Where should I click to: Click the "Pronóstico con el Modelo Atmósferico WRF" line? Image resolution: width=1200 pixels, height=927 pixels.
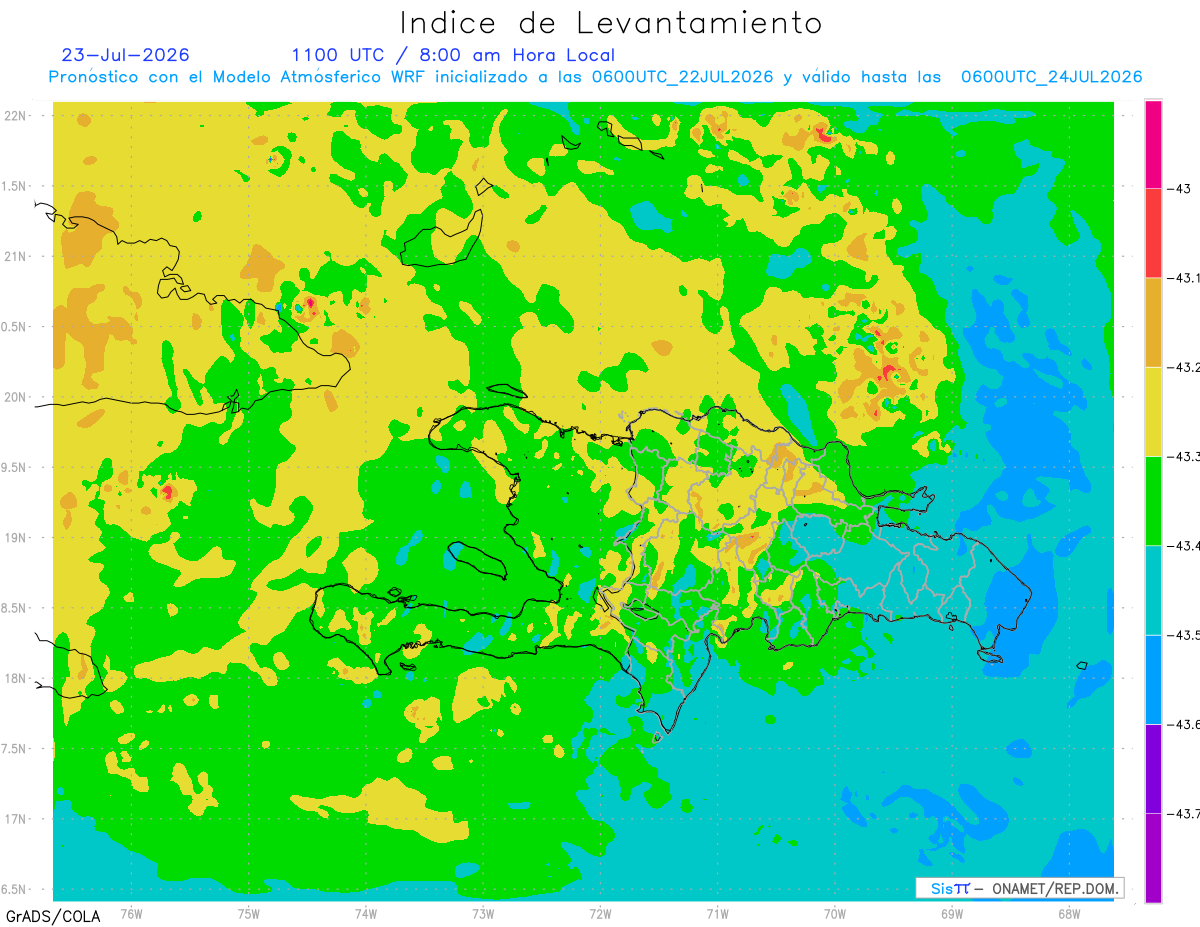[595, 77]
